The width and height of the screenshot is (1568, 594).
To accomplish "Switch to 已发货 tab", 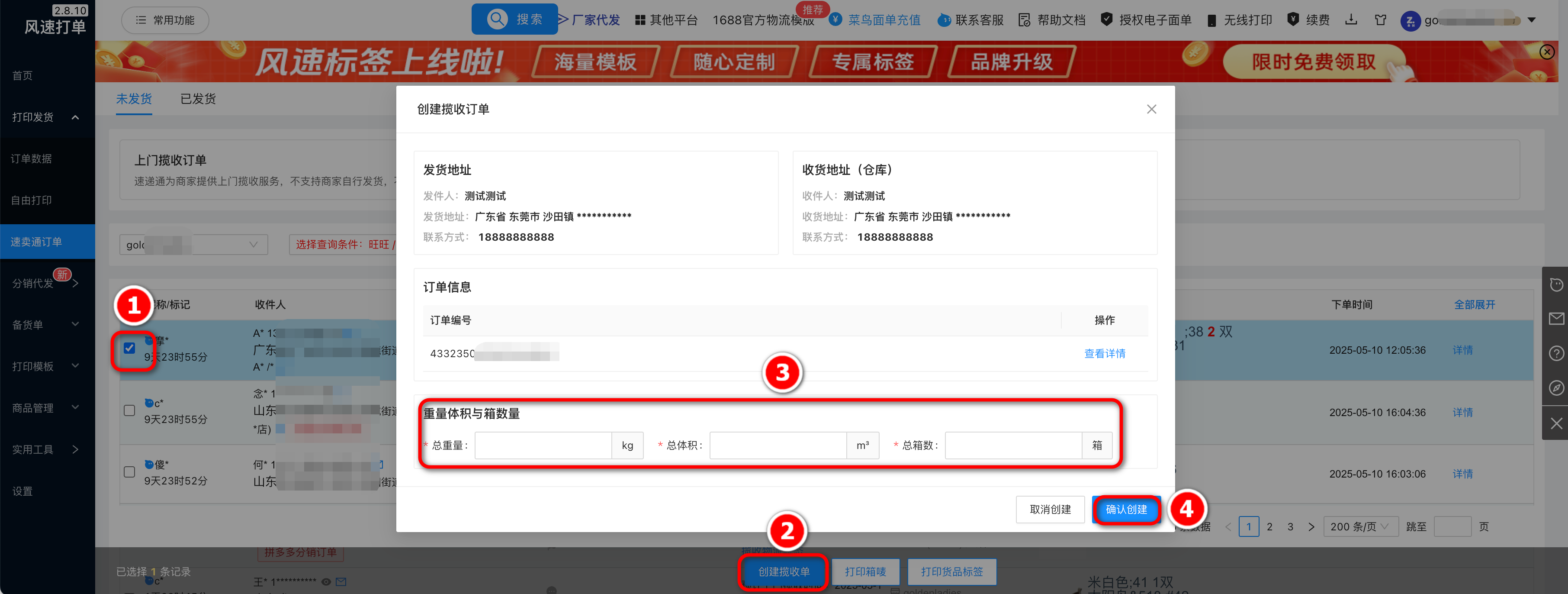I will pyautogui.click(x=198, y=99).
